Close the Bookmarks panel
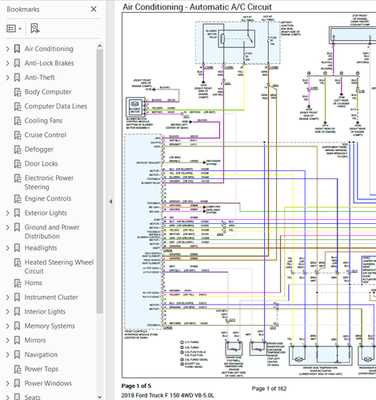The width and height of the screenshot is (376, 400). pyautogui.click(x=94, y=9)
